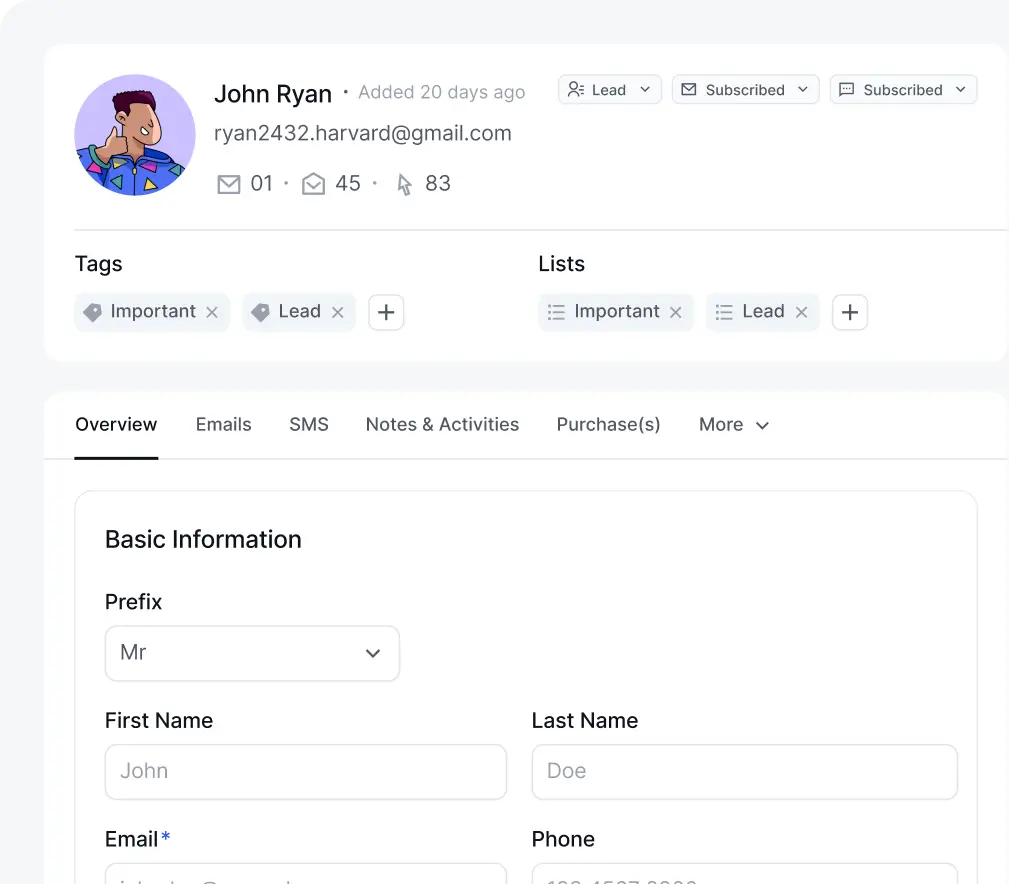This screenshot has width=1009, height=884.
Task: Click the email address ryan2432.harvard@gmail.com
Action: coord(363,133)
